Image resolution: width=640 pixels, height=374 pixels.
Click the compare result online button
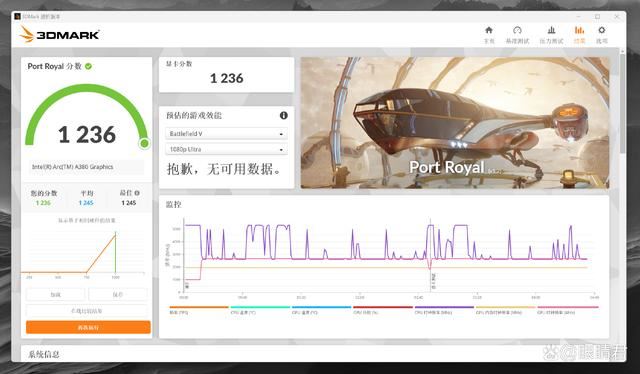pyautogui.click(x=87, y=311)
